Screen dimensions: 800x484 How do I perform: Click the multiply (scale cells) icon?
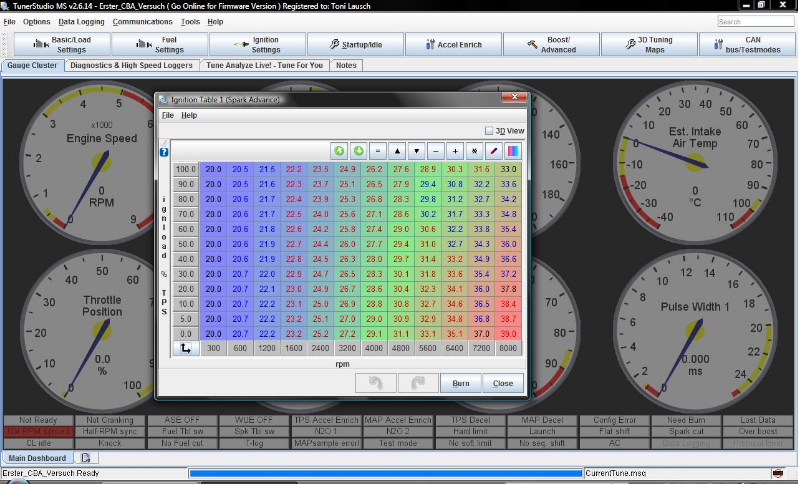tap(474, 151)
